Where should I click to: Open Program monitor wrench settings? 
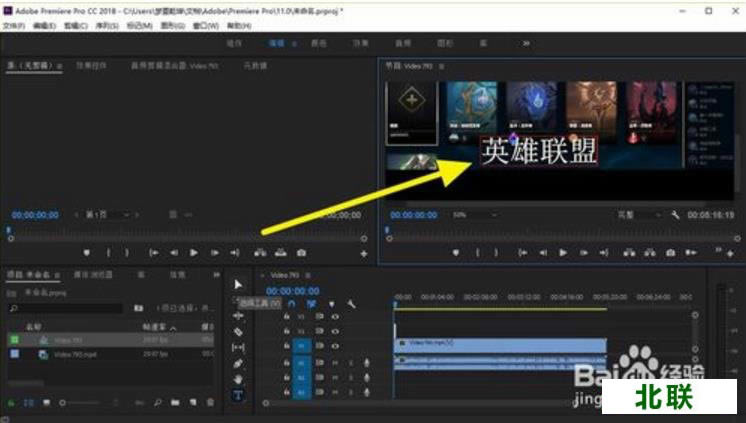(x=675, y=215)
